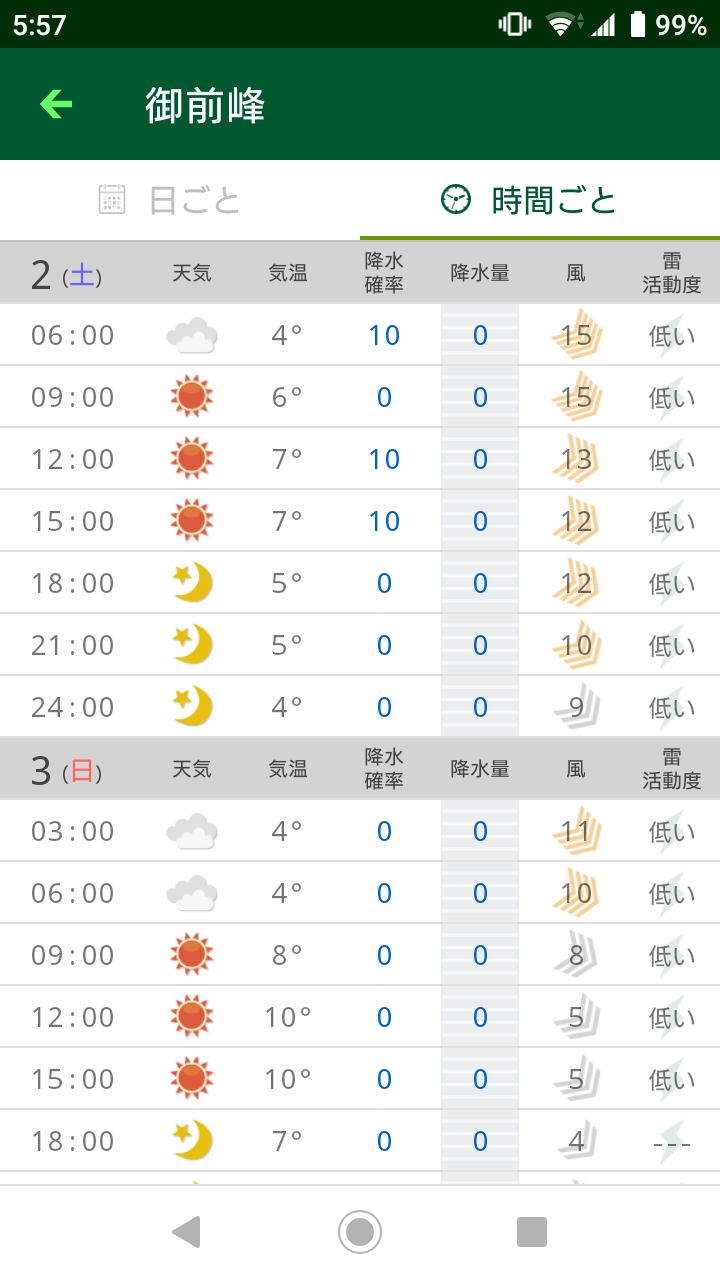The width and height of the screenshot is (720, 1280).
Task: Tap the 2 (土) date header
Action: 66,273
